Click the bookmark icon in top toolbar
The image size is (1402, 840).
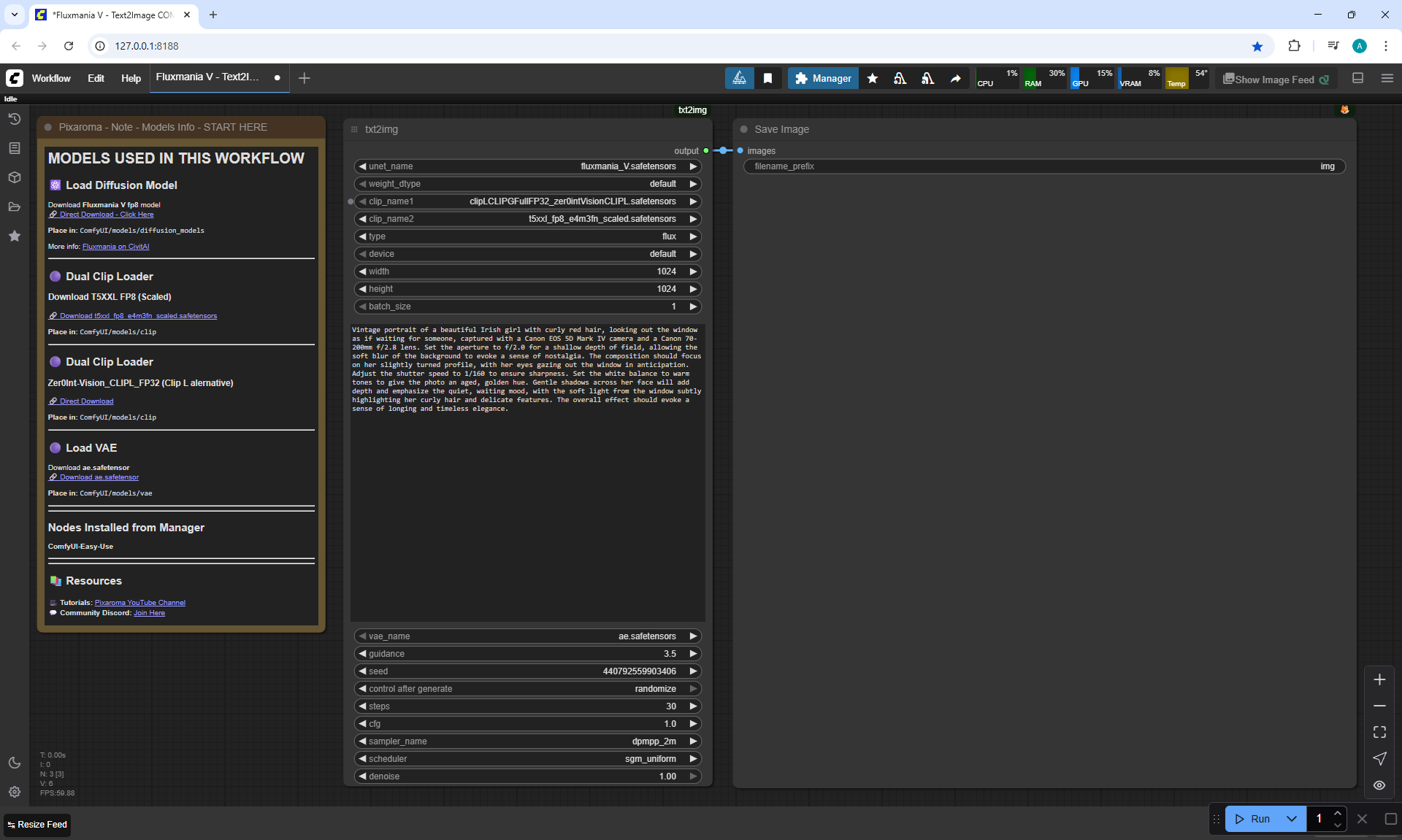(x=767, y=78)
